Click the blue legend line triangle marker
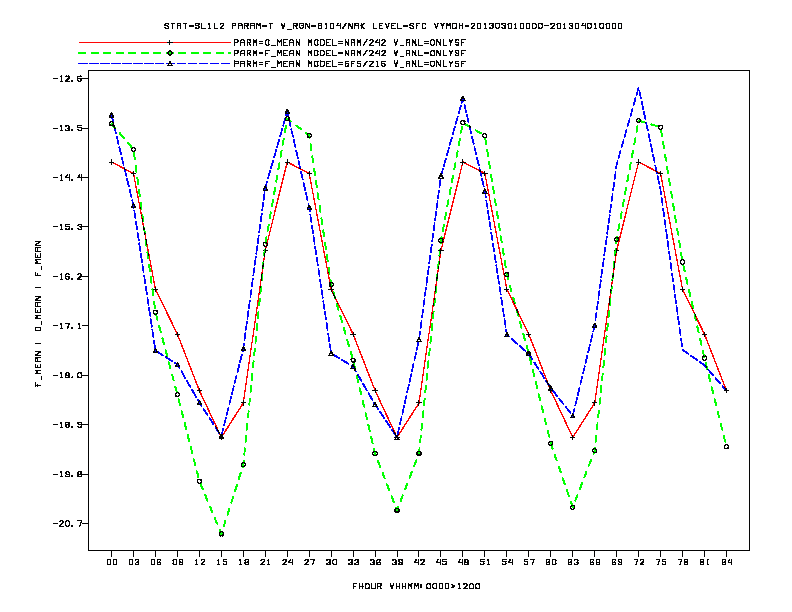Image resolution: width=792 pixels, height=612 pixels. coord(170,64)
